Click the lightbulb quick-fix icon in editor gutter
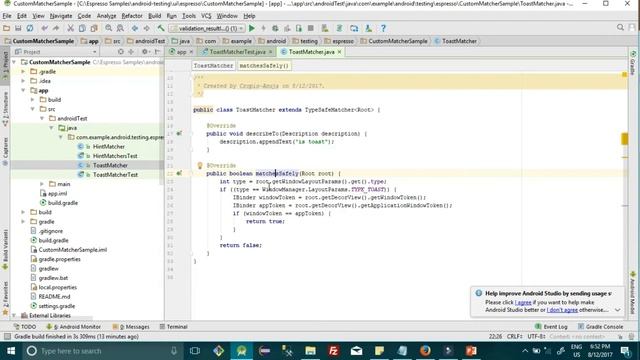Viewport: 640px width, 360px height. coord(200,165)
